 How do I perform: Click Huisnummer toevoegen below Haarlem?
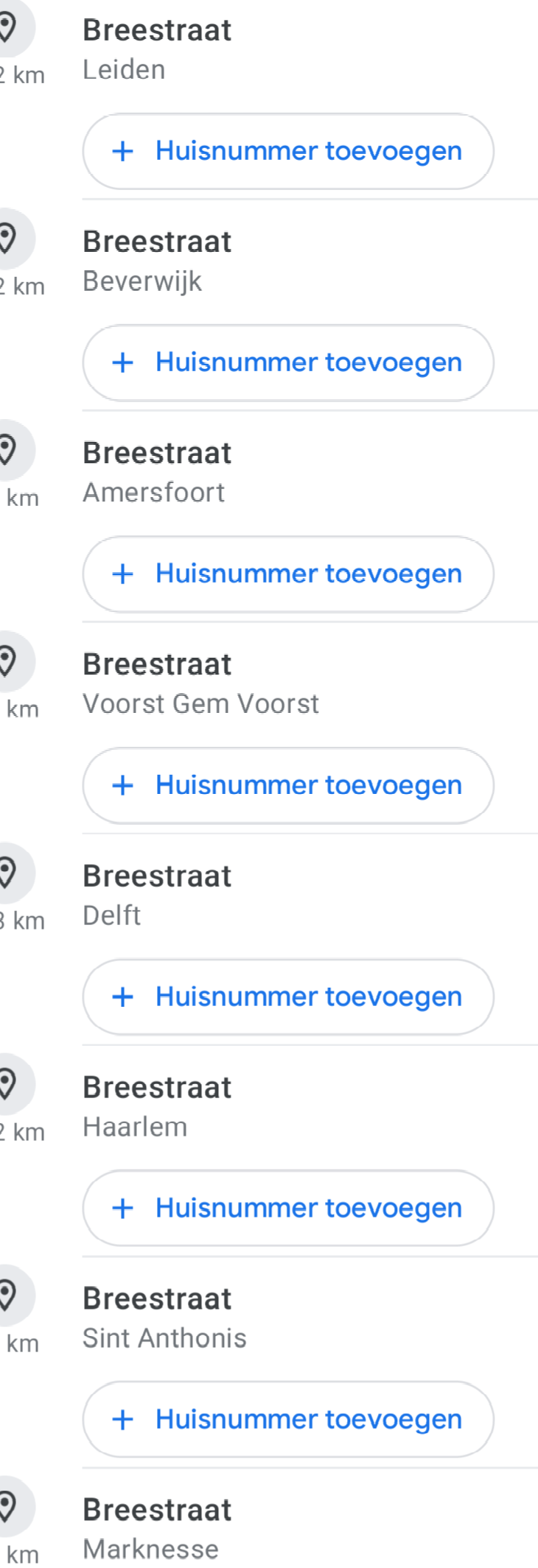(x=287, y=1209)
